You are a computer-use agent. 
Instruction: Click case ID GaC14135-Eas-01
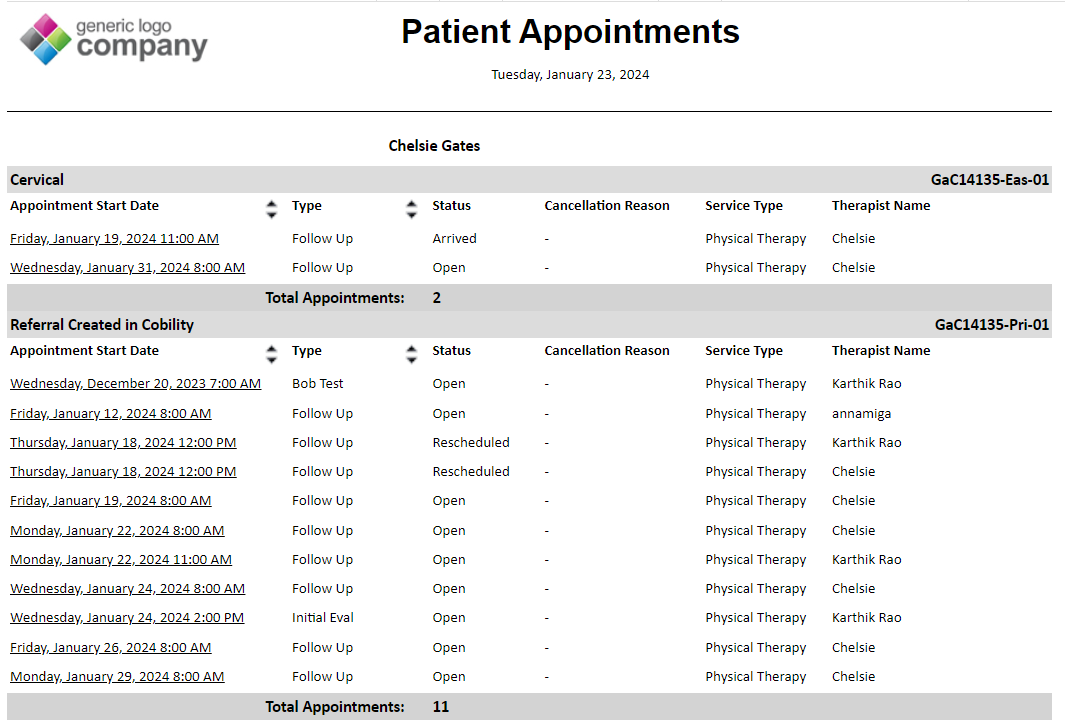click(x=990, y=180)
